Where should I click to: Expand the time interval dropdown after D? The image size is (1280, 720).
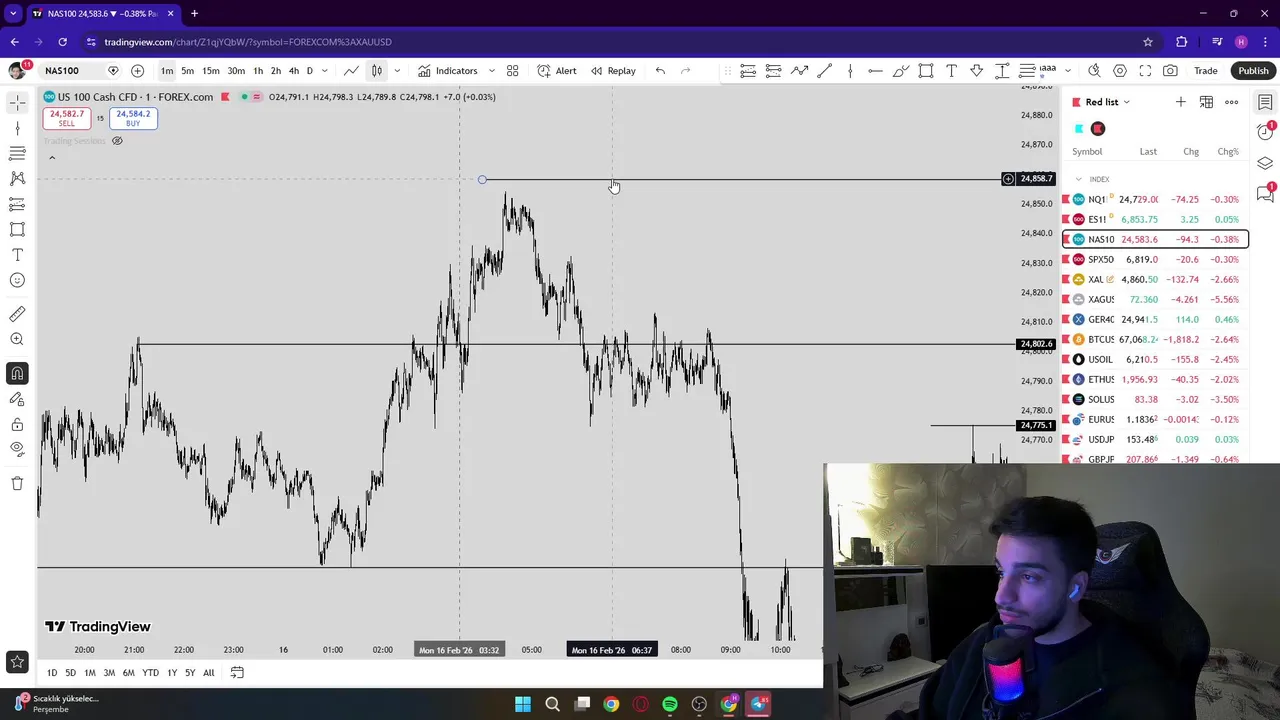[325, 71]
